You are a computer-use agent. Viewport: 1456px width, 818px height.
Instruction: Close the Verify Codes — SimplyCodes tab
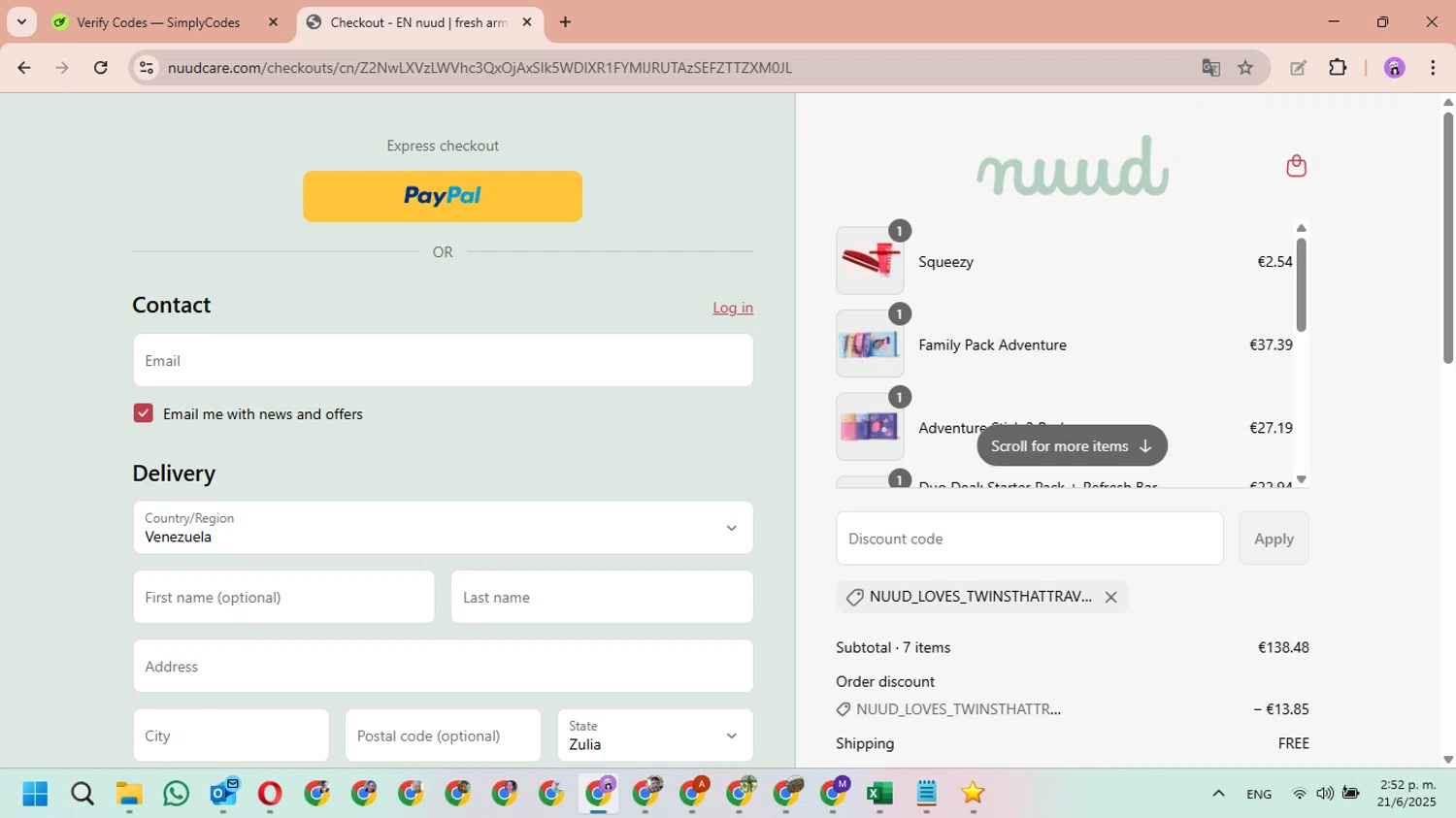[274, 22]
